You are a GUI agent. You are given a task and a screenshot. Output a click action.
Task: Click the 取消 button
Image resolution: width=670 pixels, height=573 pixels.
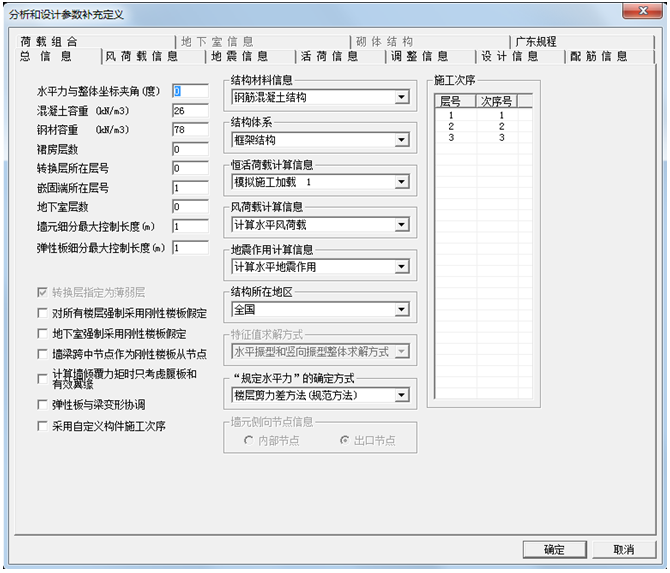tap(623, 550)
